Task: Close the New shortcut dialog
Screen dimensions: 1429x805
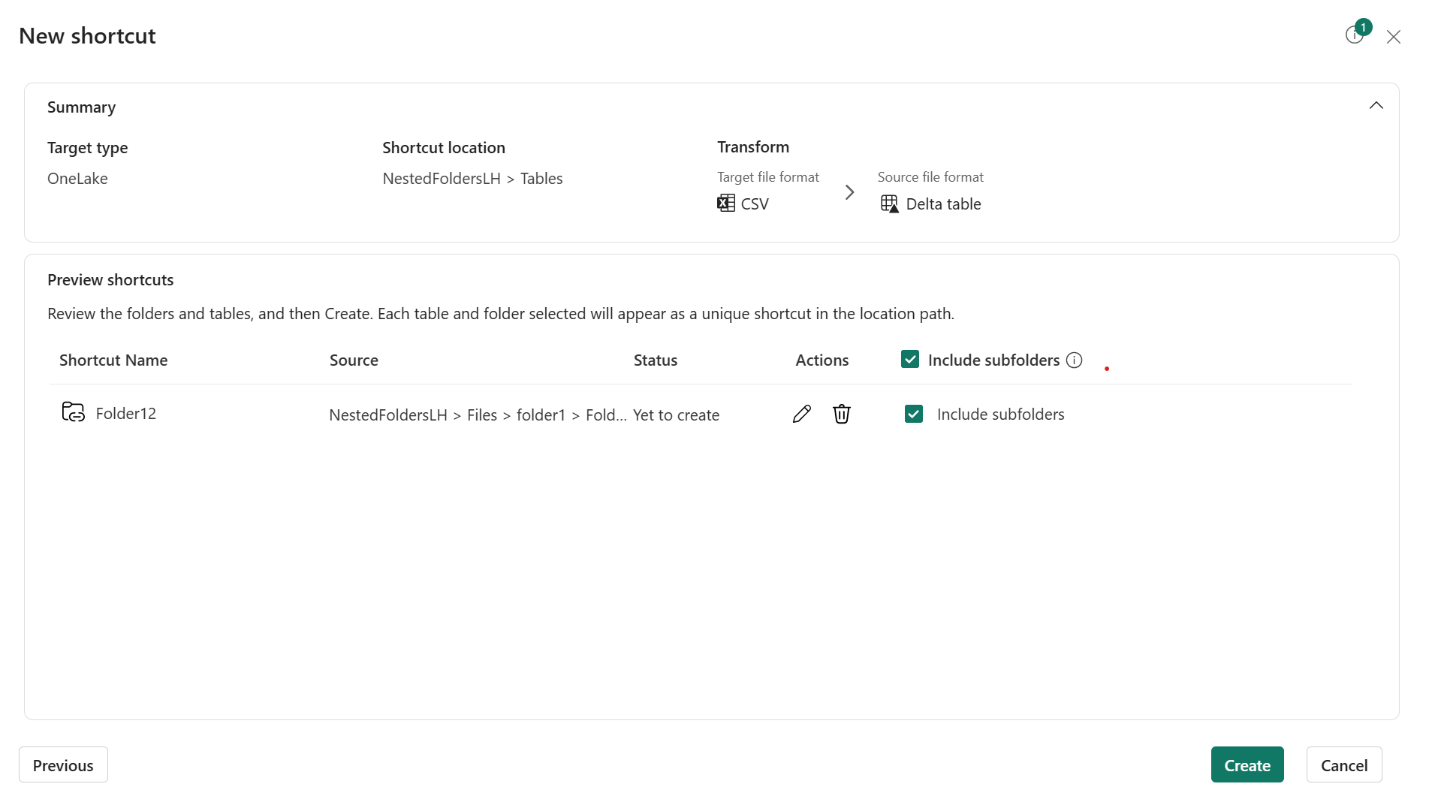Action: (x=1393, y=36)
